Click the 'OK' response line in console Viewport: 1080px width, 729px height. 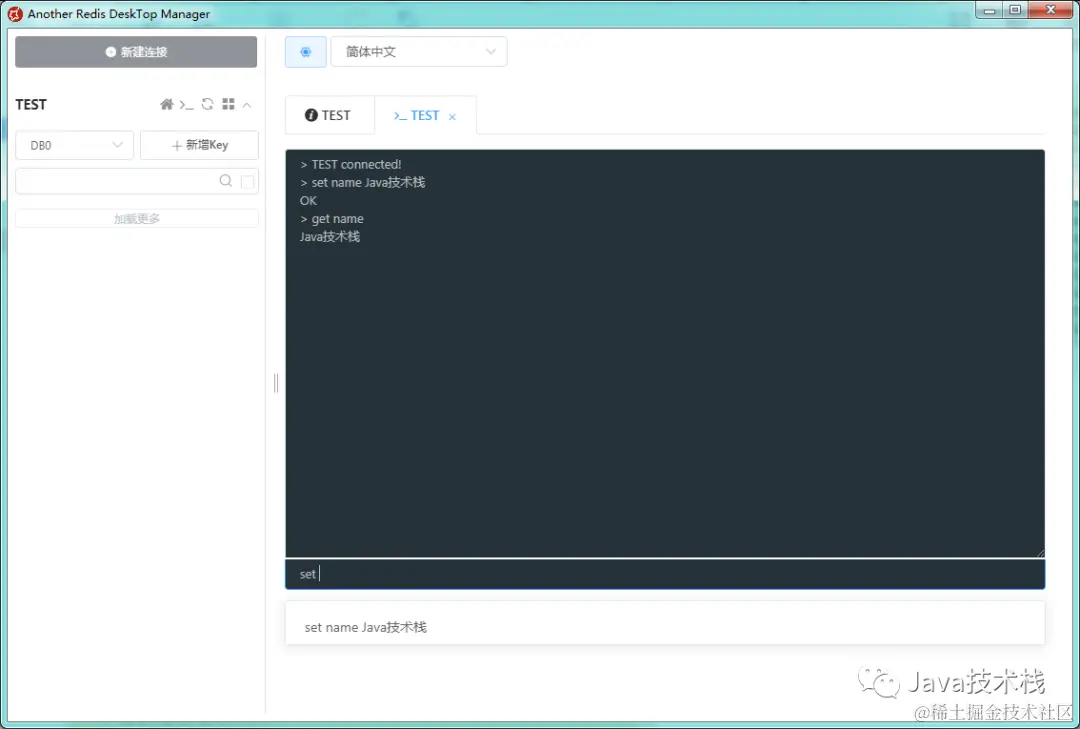(x=308, y=201)
